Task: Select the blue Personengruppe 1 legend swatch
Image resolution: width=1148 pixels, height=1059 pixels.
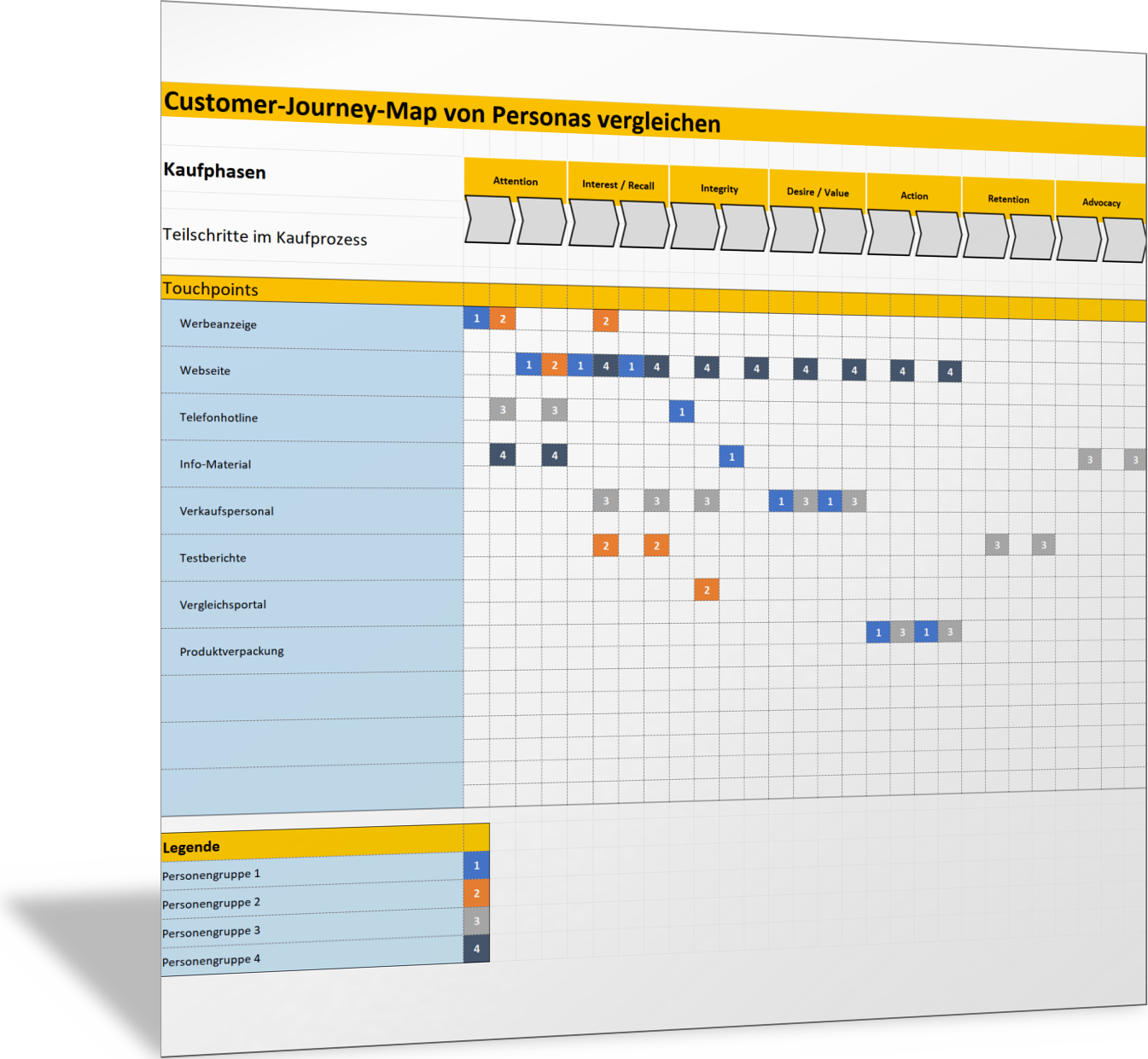Action: [x=476, y=865]
